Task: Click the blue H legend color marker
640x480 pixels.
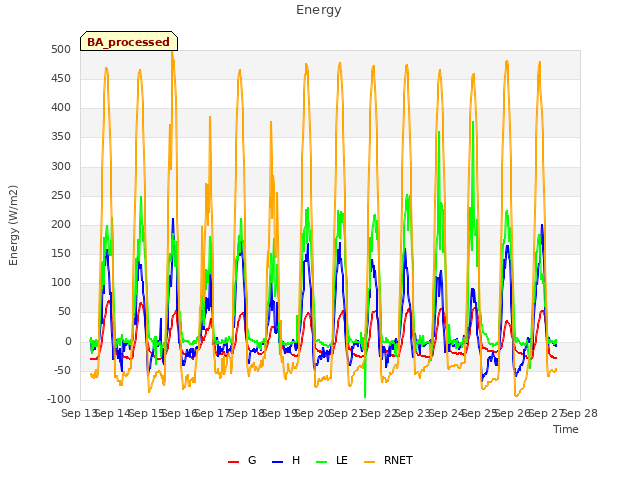Action: tap(278, 462)
